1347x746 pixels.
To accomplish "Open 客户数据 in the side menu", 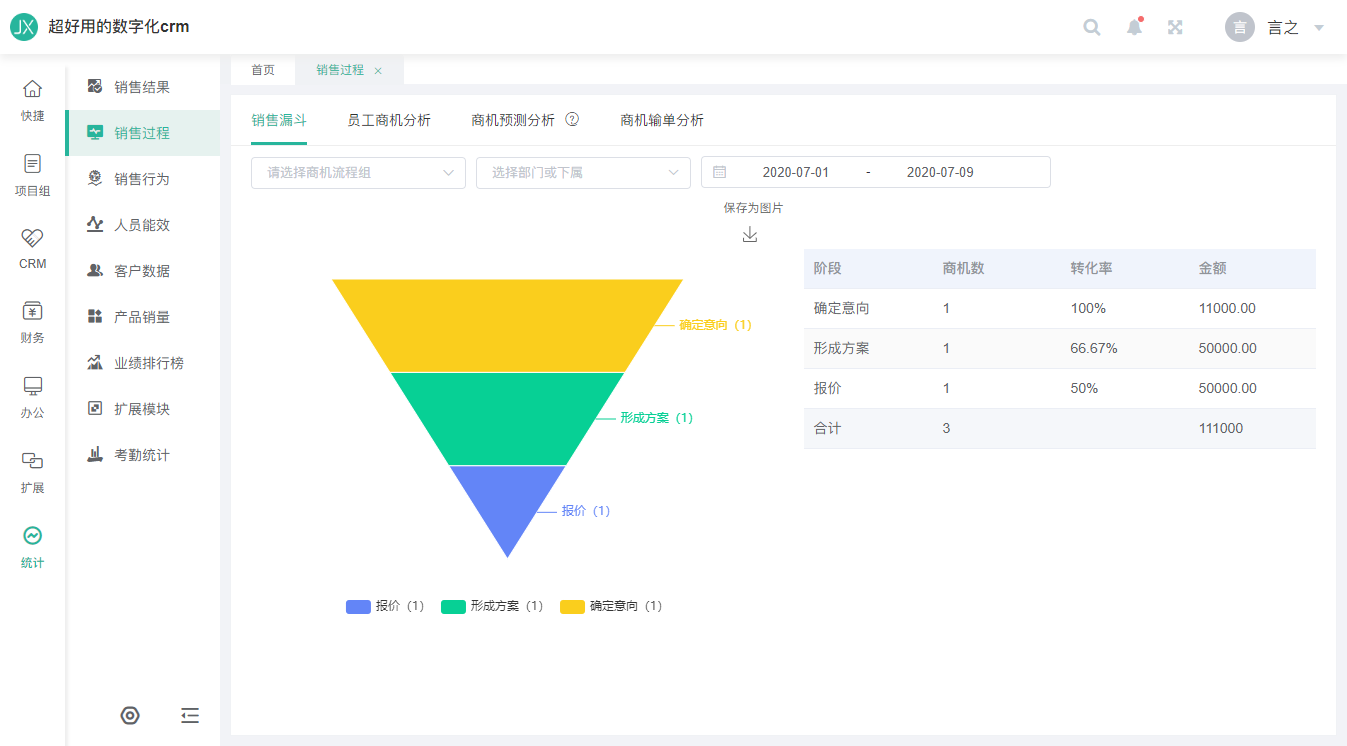I will pos(143,271).
